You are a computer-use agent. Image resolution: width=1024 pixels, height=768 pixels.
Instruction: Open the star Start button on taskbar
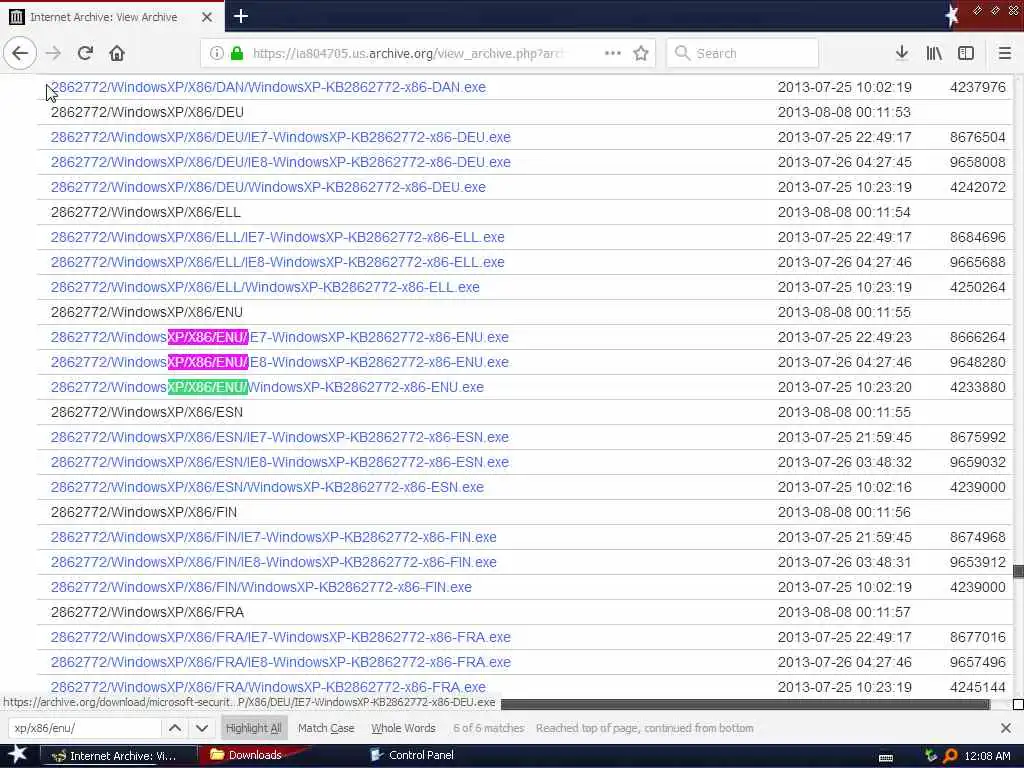click(17, 755)
